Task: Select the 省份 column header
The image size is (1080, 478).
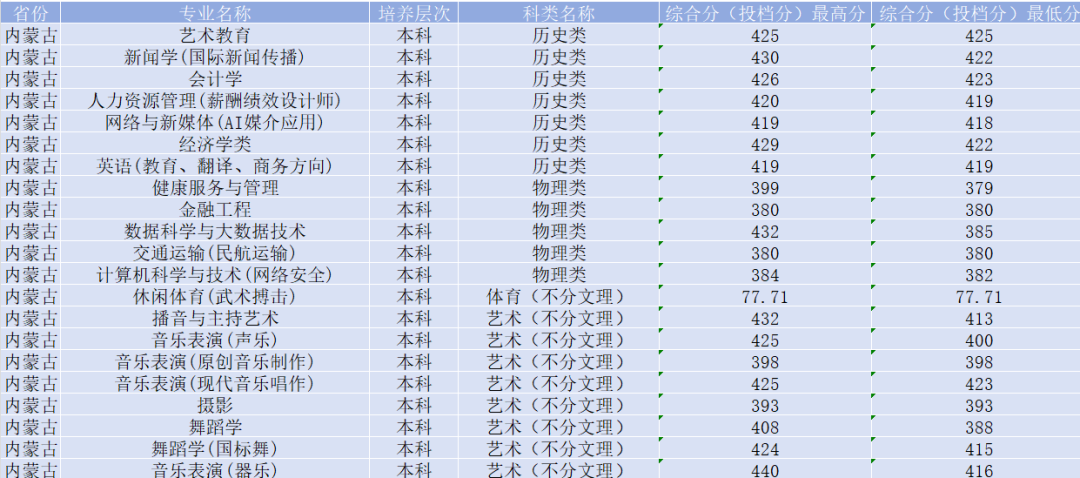Action: 30,12
